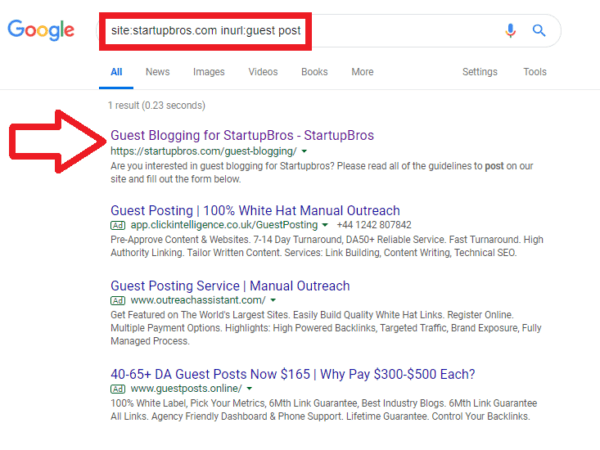Open the Books tab
This screenshot has height=450, width=600.
click(315, 72)
